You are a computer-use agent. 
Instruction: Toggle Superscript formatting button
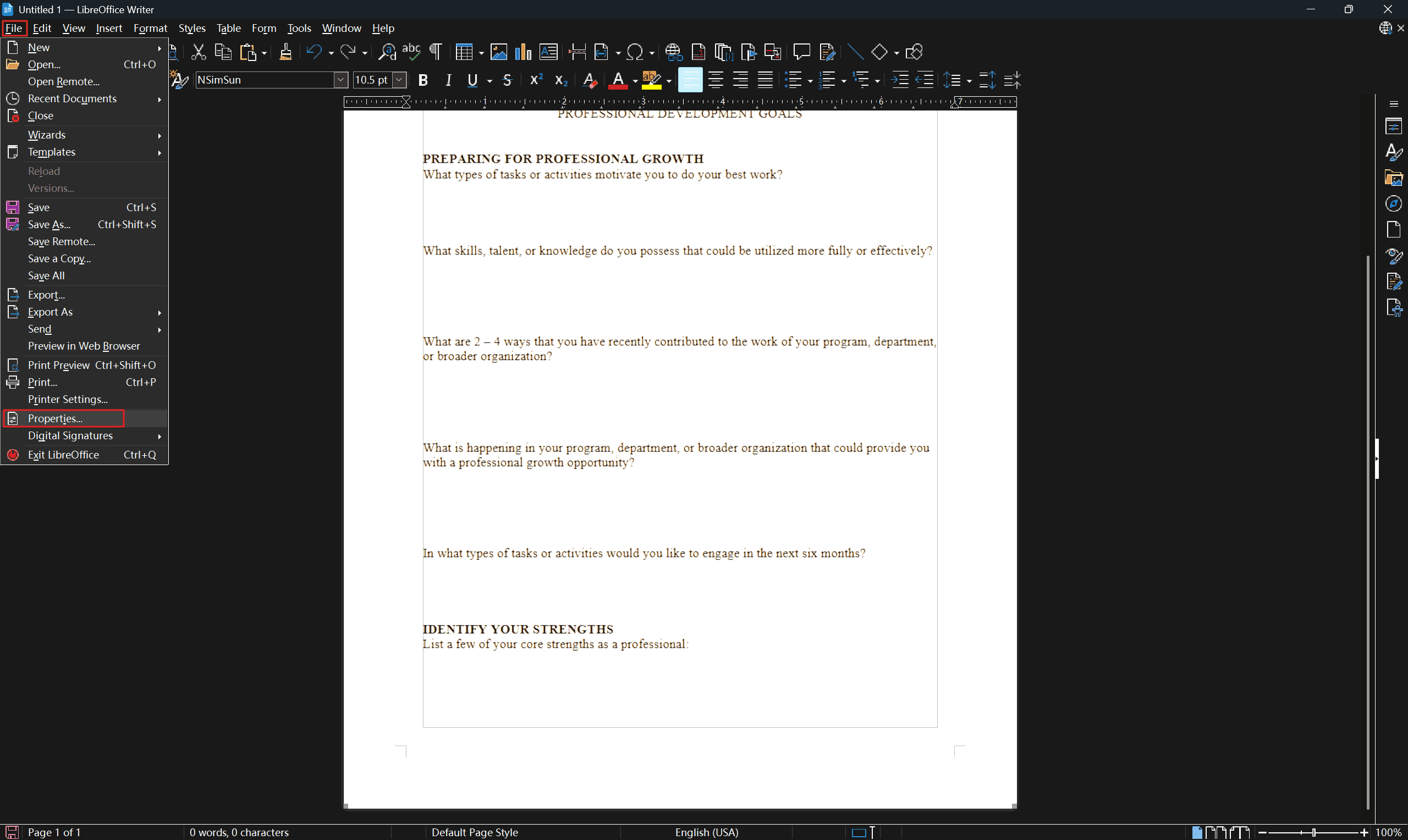click(536, 80)
